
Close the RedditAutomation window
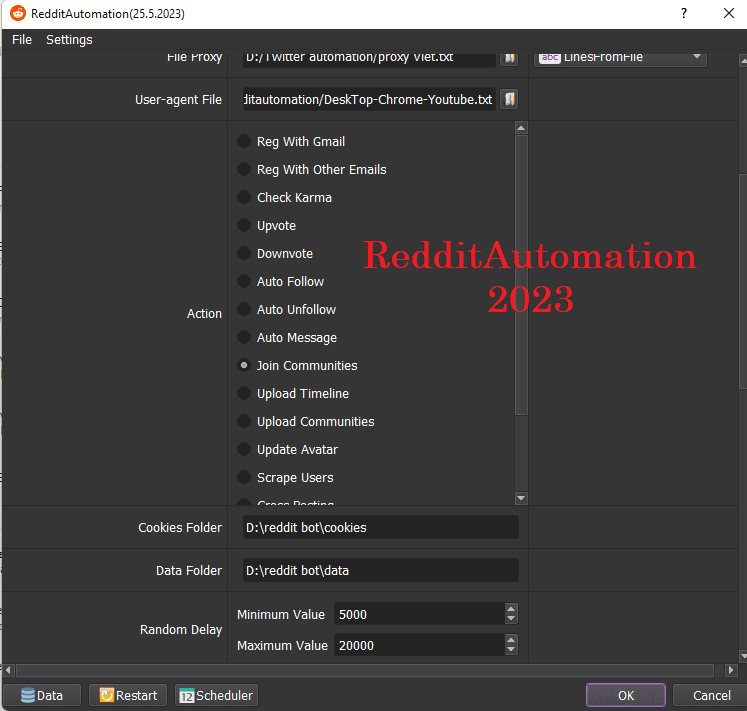click(728, 13)
